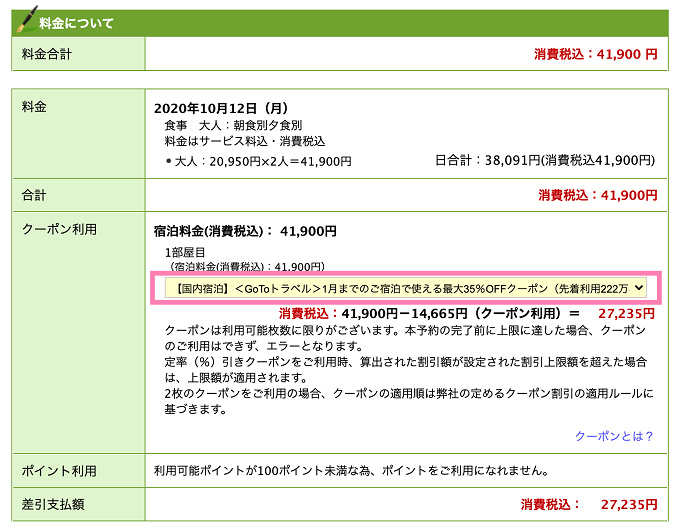Click the 差引支払額 row label
Screen dimensions: 681x531
point(53,504)
